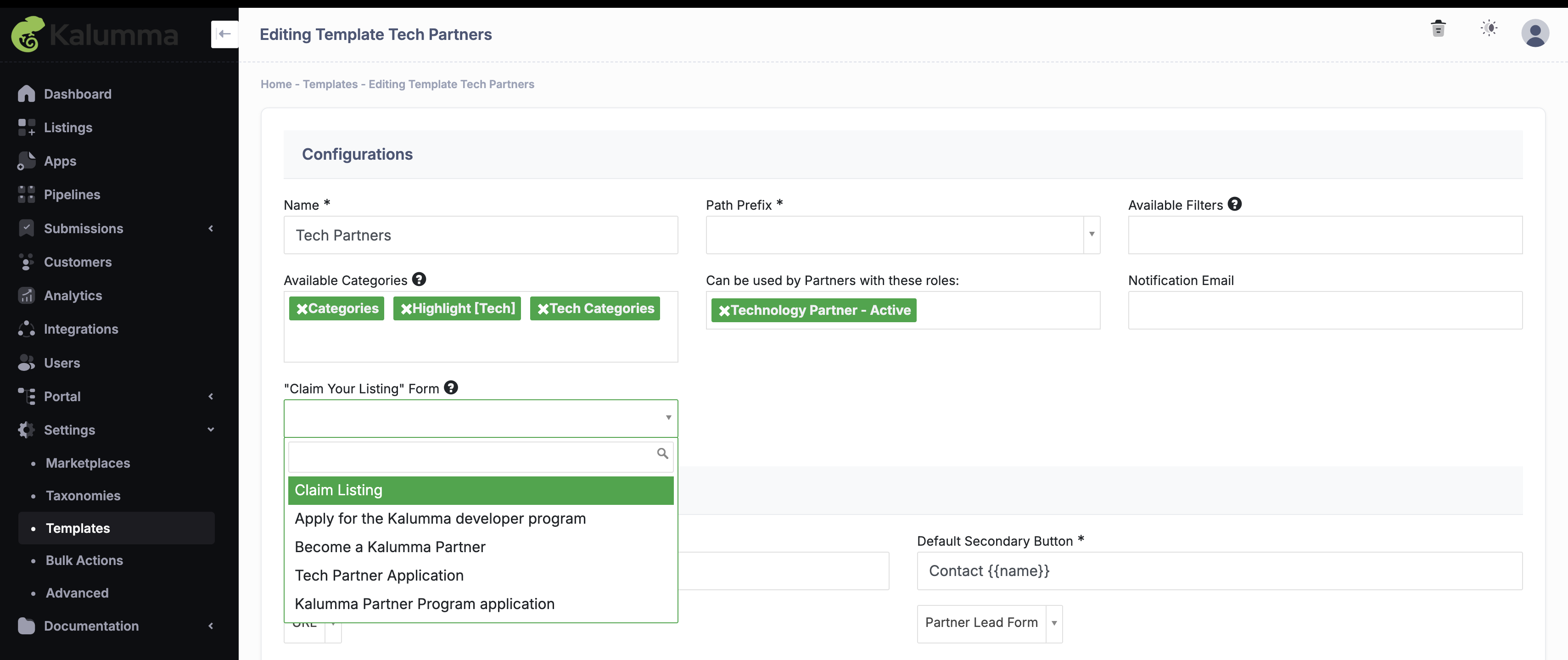
Task: Click the Apps icon in sidebar
Action: [x=26, y=161]
